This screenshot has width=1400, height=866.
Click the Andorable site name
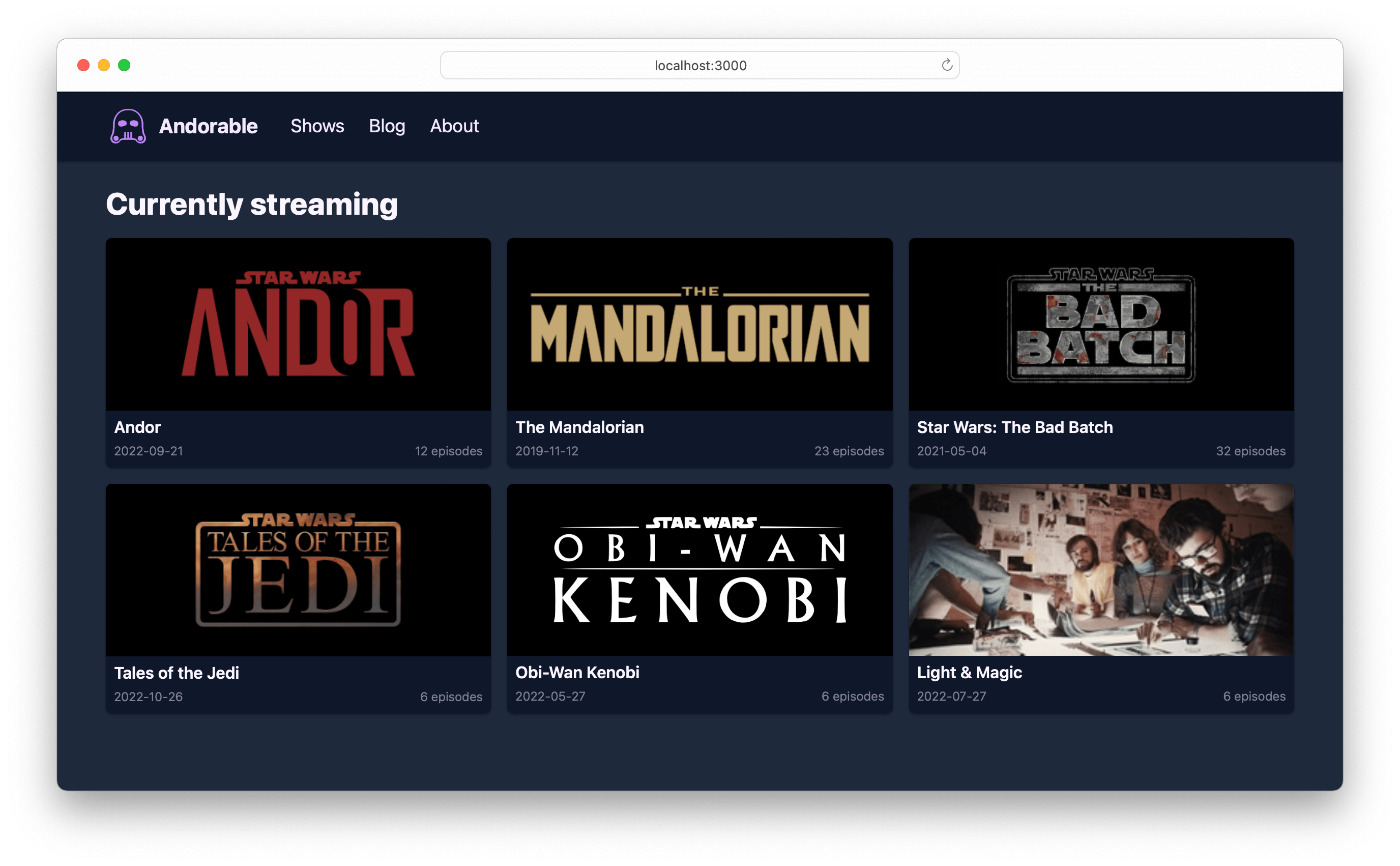pos(209,126)
